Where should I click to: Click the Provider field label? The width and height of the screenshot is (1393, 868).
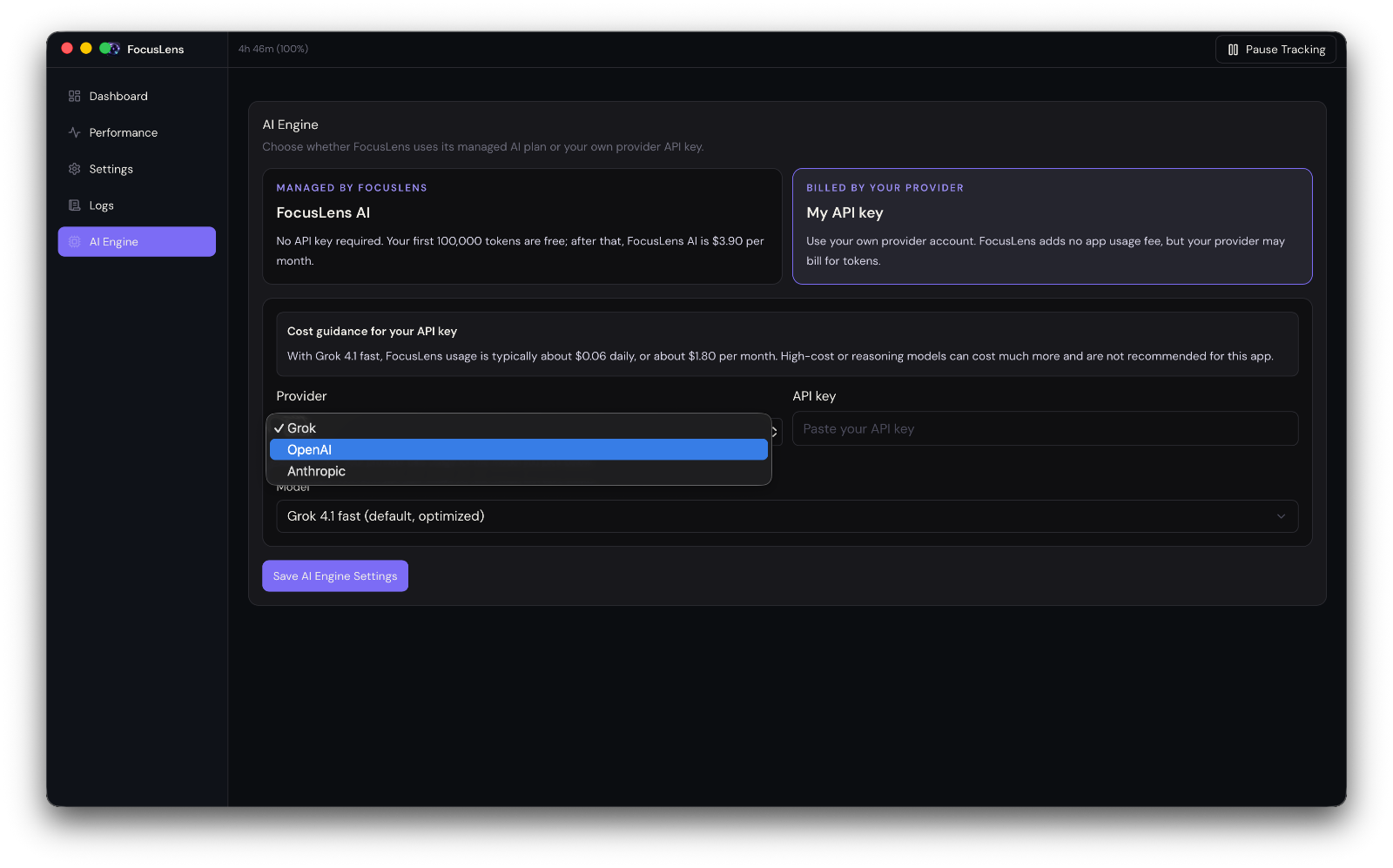click(301, 396)
